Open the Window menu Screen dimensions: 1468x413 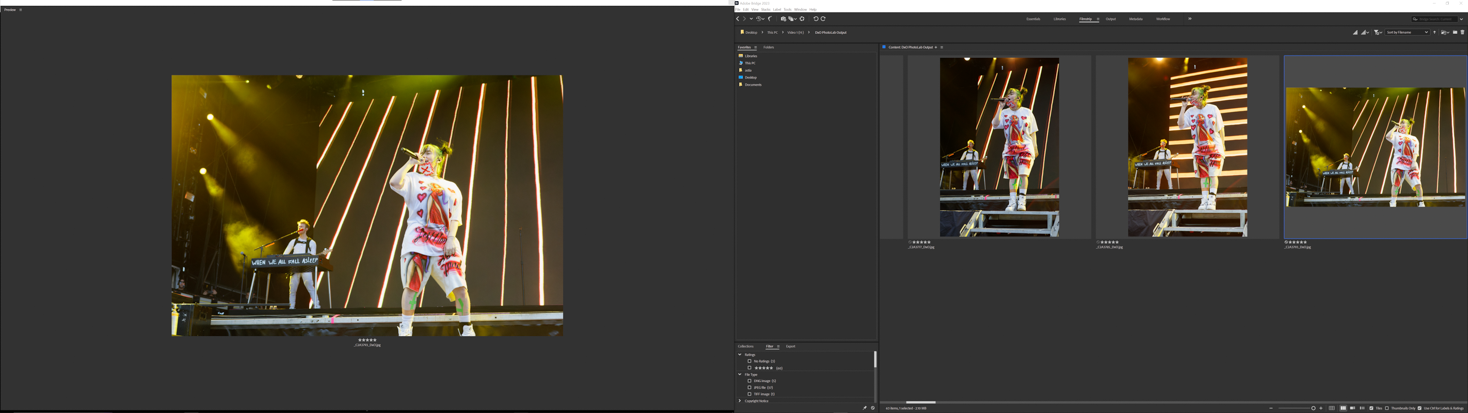pyautogui.click(x=800, y=9)
